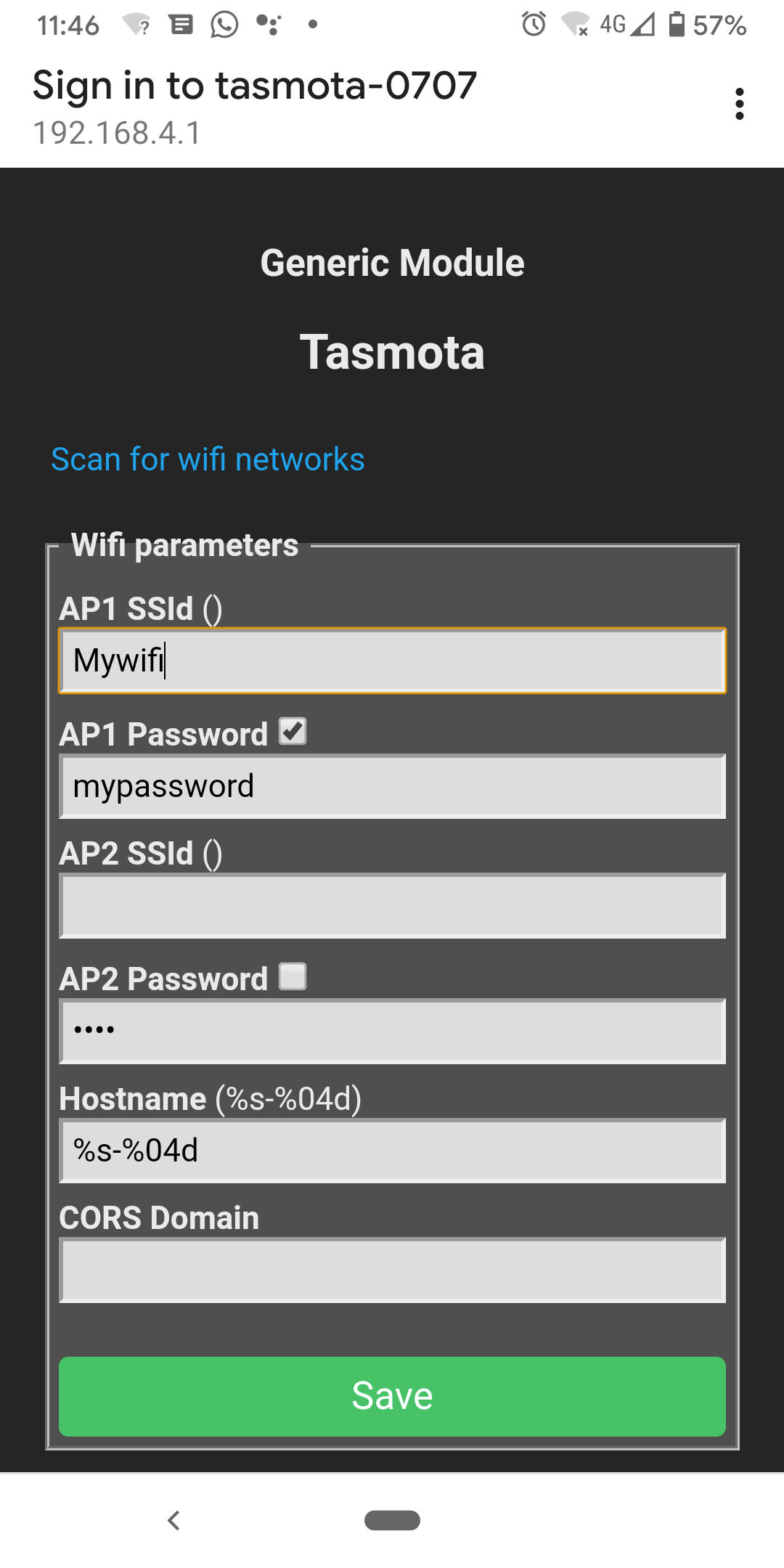This screenshot has height=1568, width=784.
Task: Enable the AP2 Password visibility checkbox
Action: point(293,977)
